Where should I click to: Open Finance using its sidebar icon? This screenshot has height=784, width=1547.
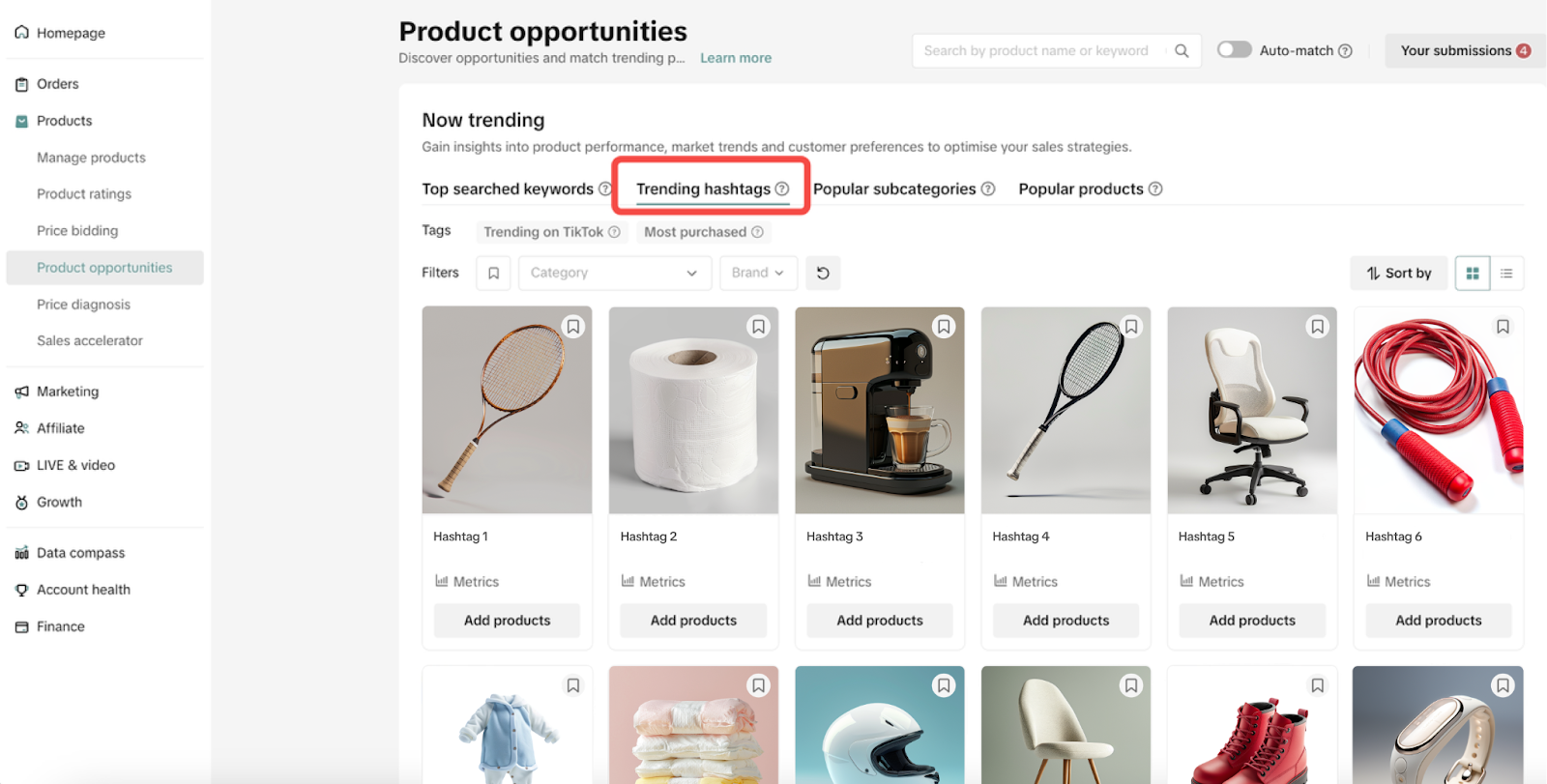click(x=20, y=625)
